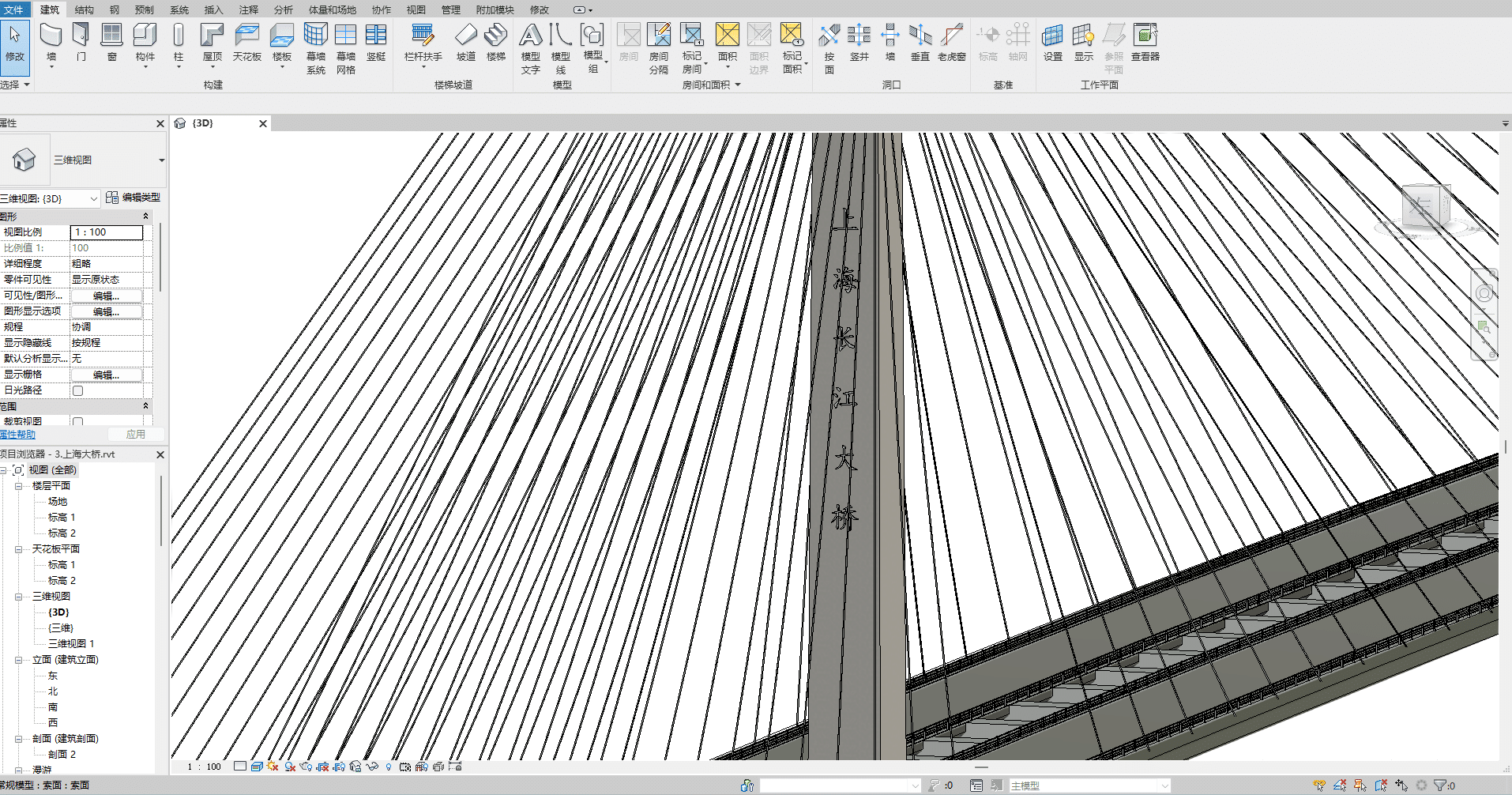
Task: Select the Roof (屋顶) tool
Action: (212, 41)
